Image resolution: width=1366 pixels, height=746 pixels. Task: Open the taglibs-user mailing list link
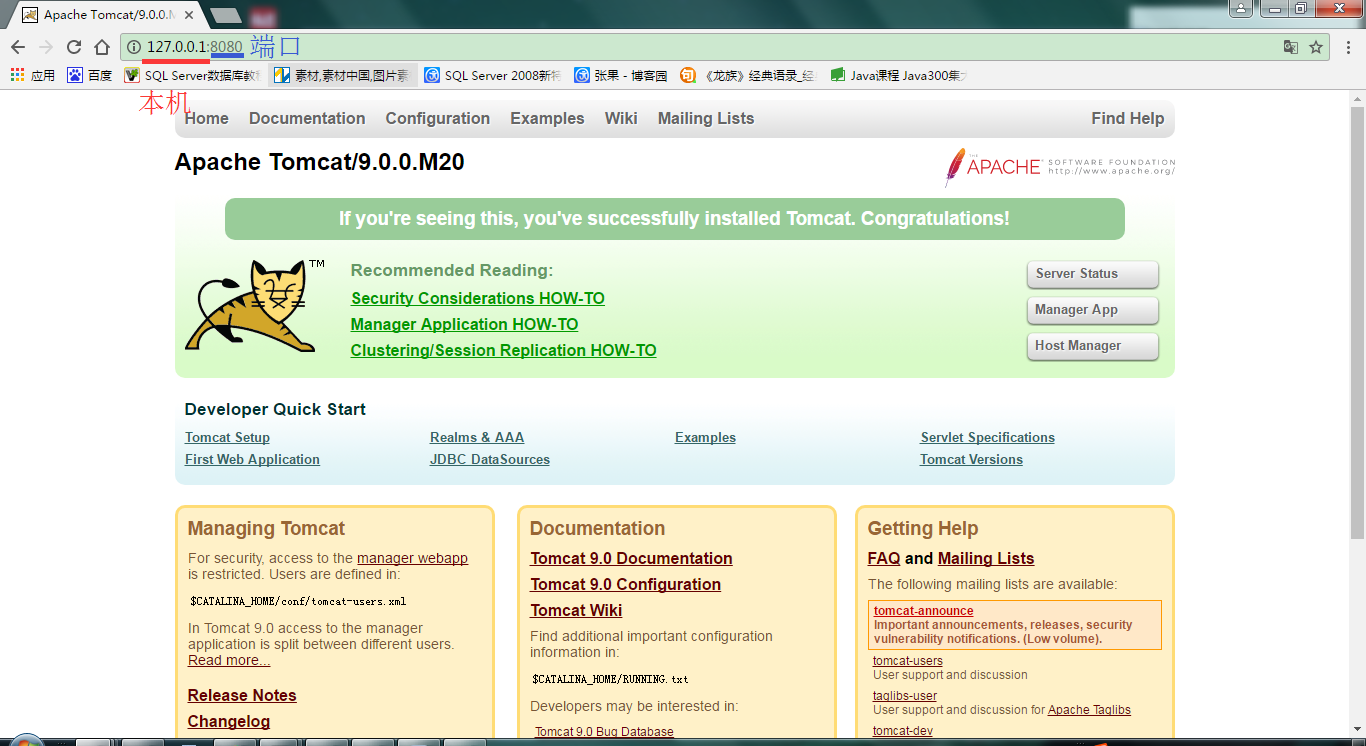click(905, 696)
